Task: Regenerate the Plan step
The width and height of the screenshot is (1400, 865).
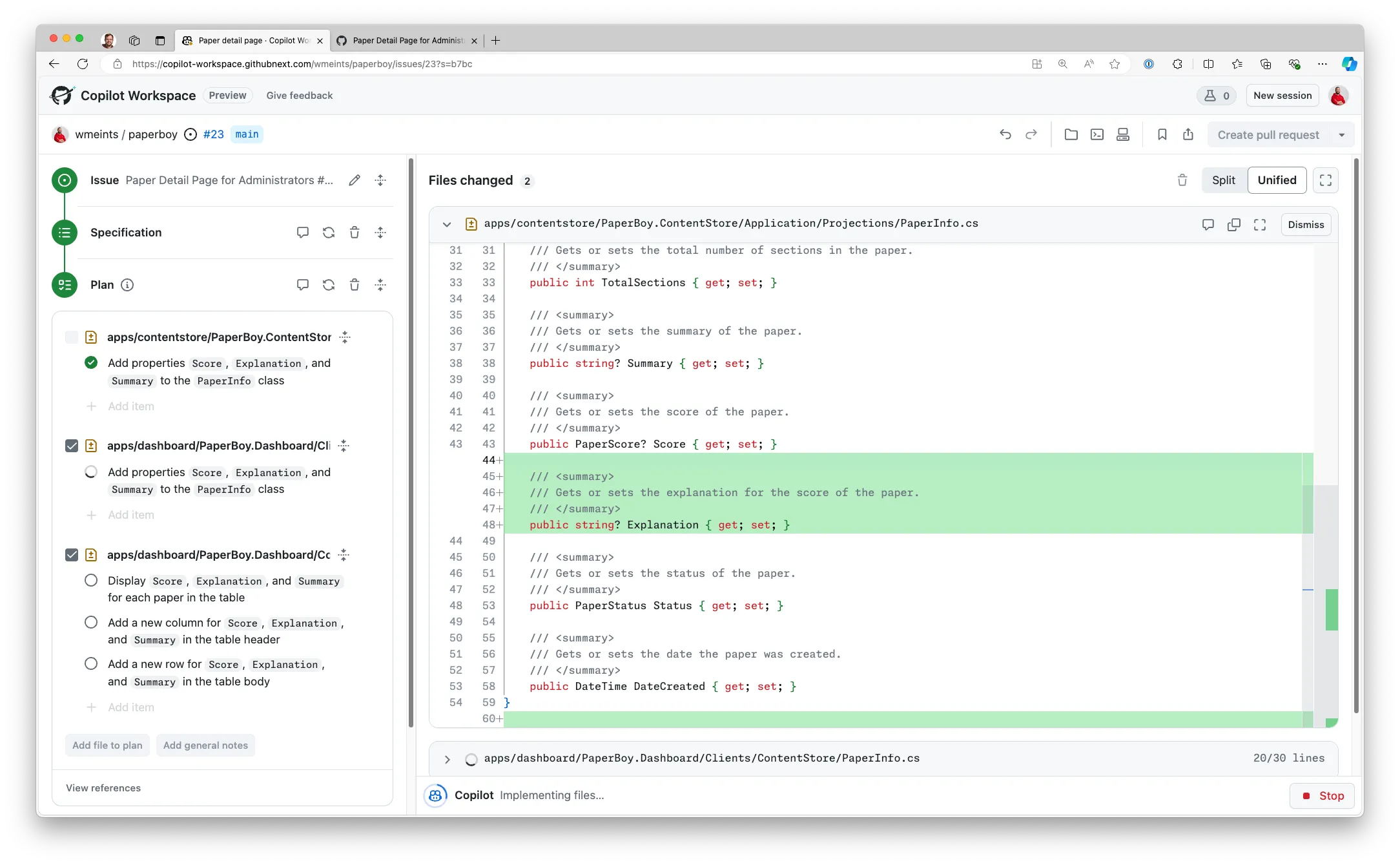Action: point(329,285)
